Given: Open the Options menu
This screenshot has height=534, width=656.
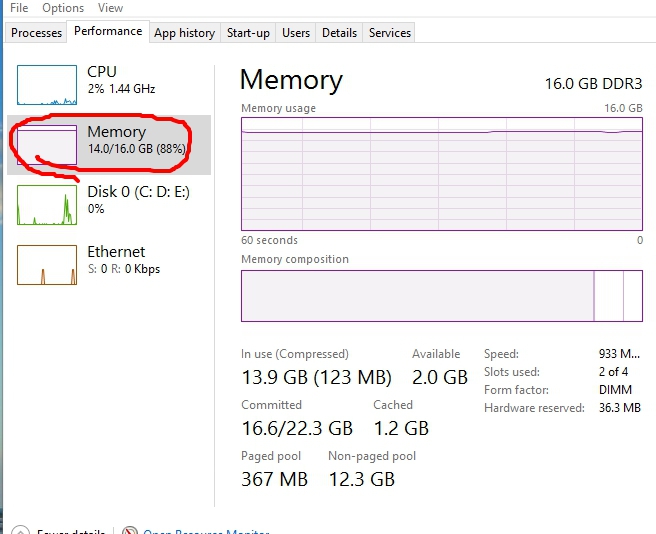Looking at the screenshot, I should coord(63,8).
